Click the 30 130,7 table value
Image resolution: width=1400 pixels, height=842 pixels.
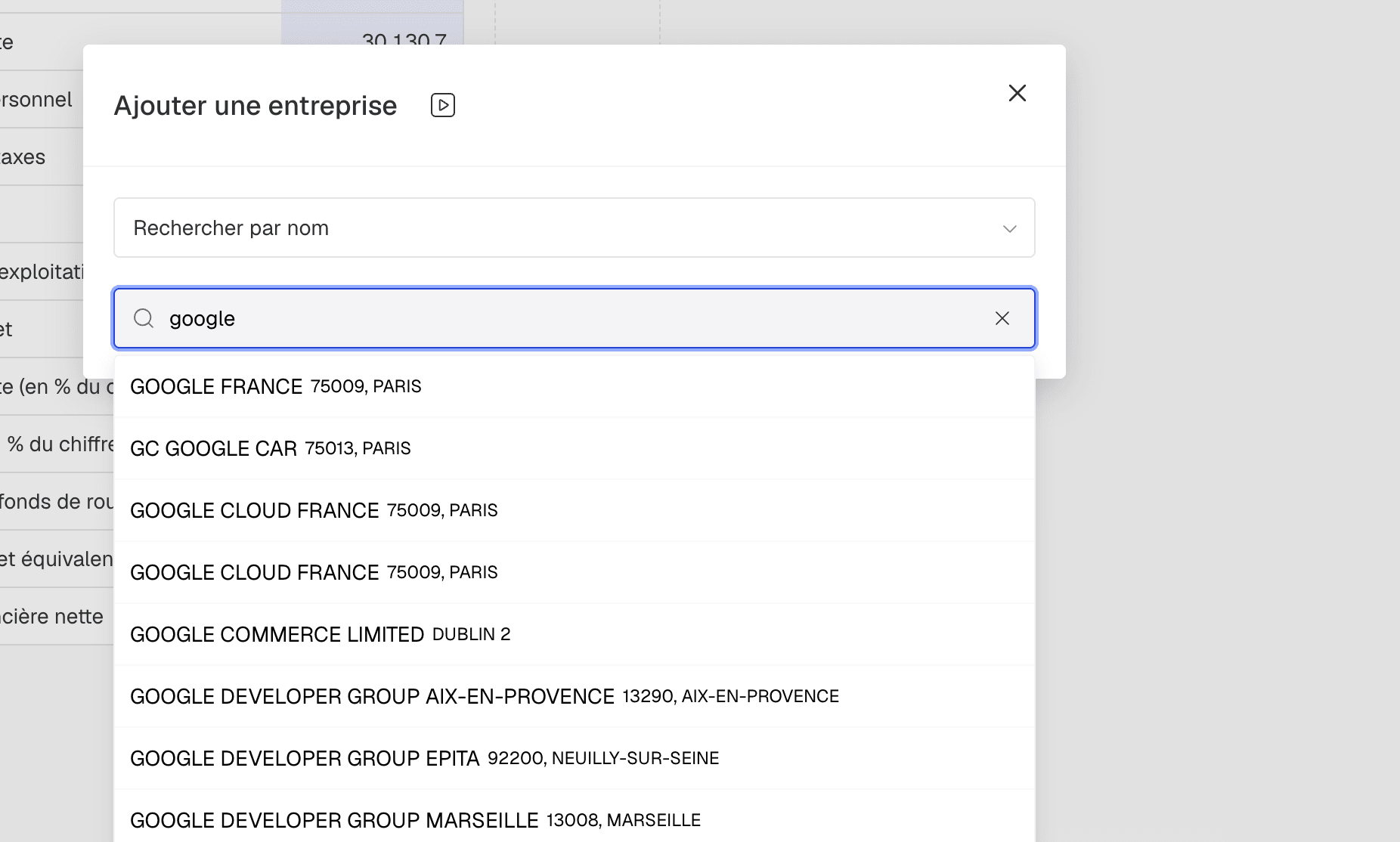404,40
